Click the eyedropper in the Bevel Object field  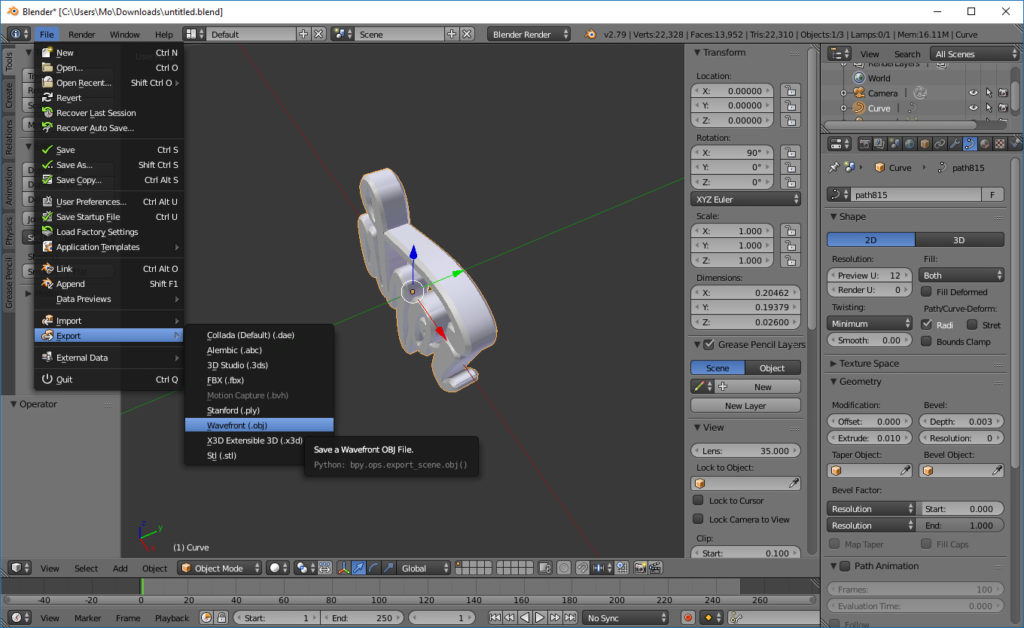[x=997, y=470]
